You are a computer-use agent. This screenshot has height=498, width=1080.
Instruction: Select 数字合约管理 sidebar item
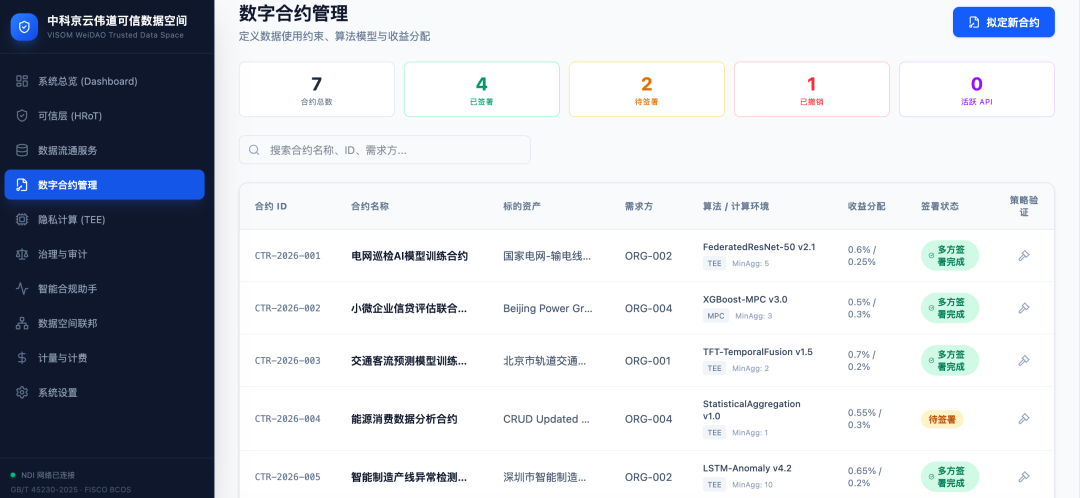(104, 185)
